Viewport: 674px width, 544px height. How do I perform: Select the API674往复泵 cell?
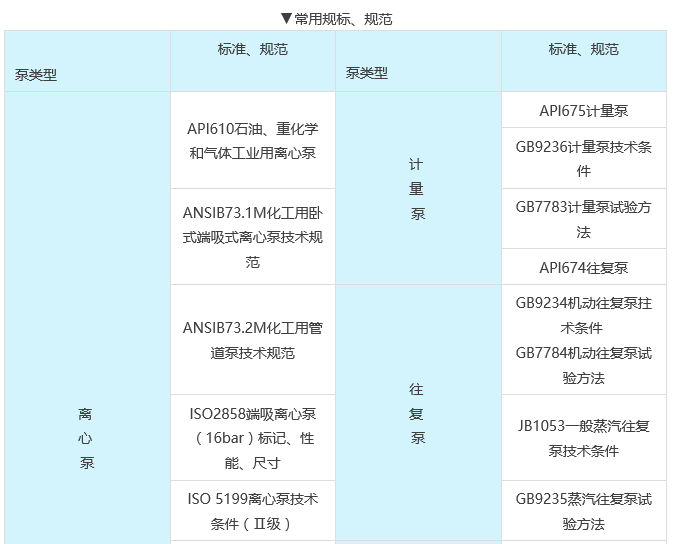point(583,267)
